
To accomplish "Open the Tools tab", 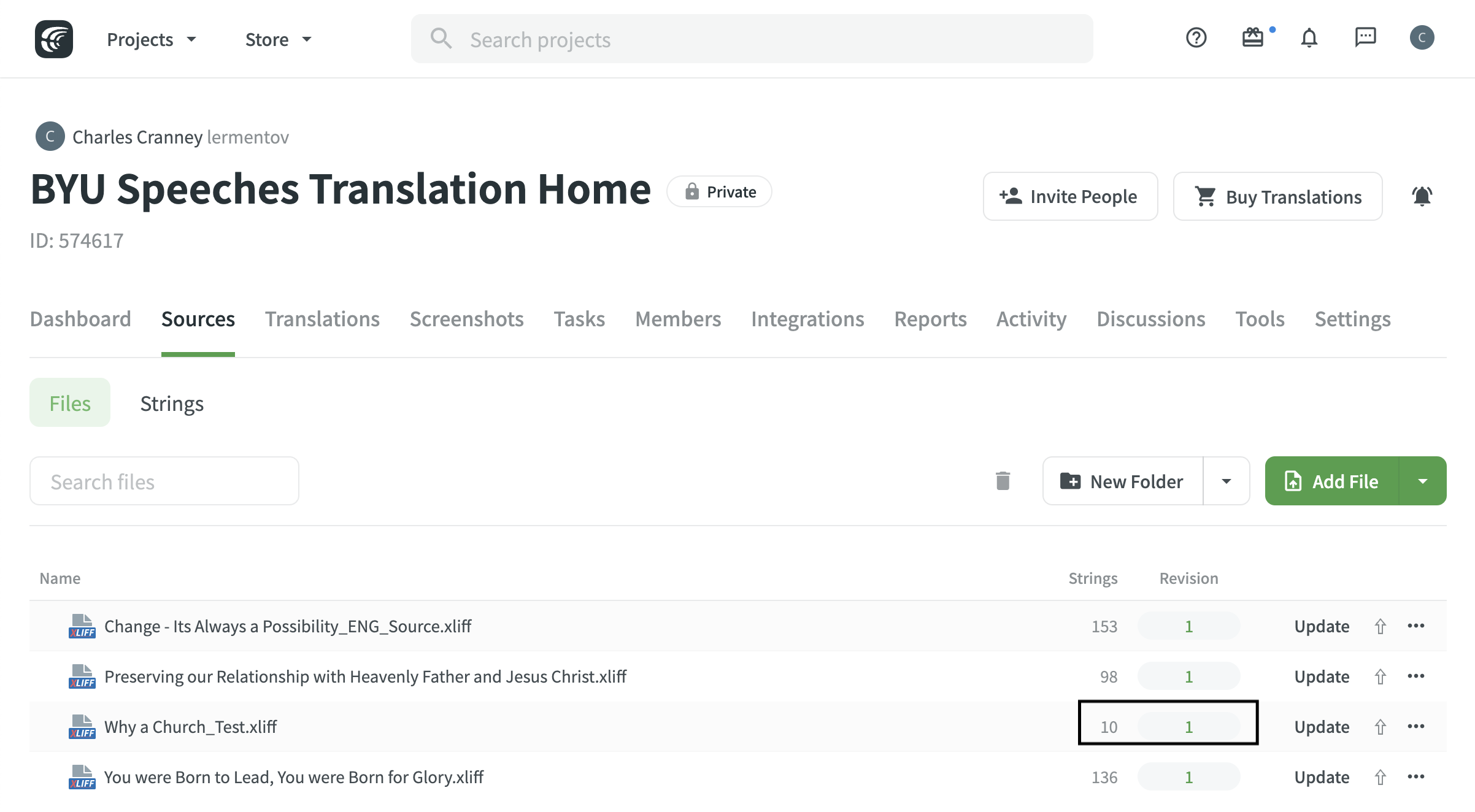I will 1260,319.
